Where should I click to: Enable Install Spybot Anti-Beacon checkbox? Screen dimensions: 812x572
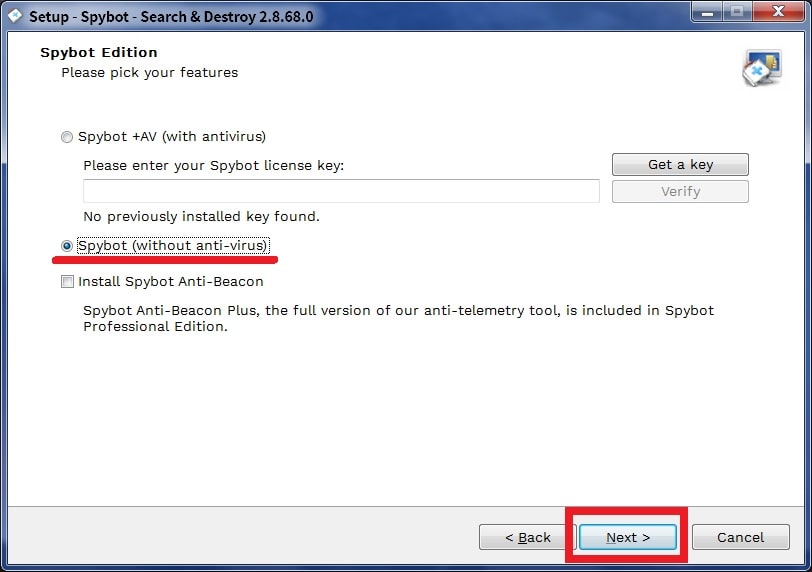(x=67, y=282)
